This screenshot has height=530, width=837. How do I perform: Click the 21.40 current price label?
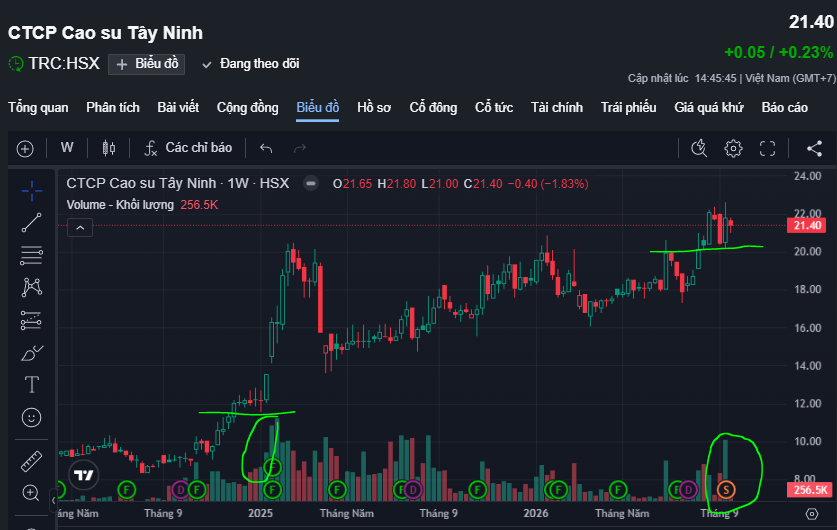tap(807, 225)
